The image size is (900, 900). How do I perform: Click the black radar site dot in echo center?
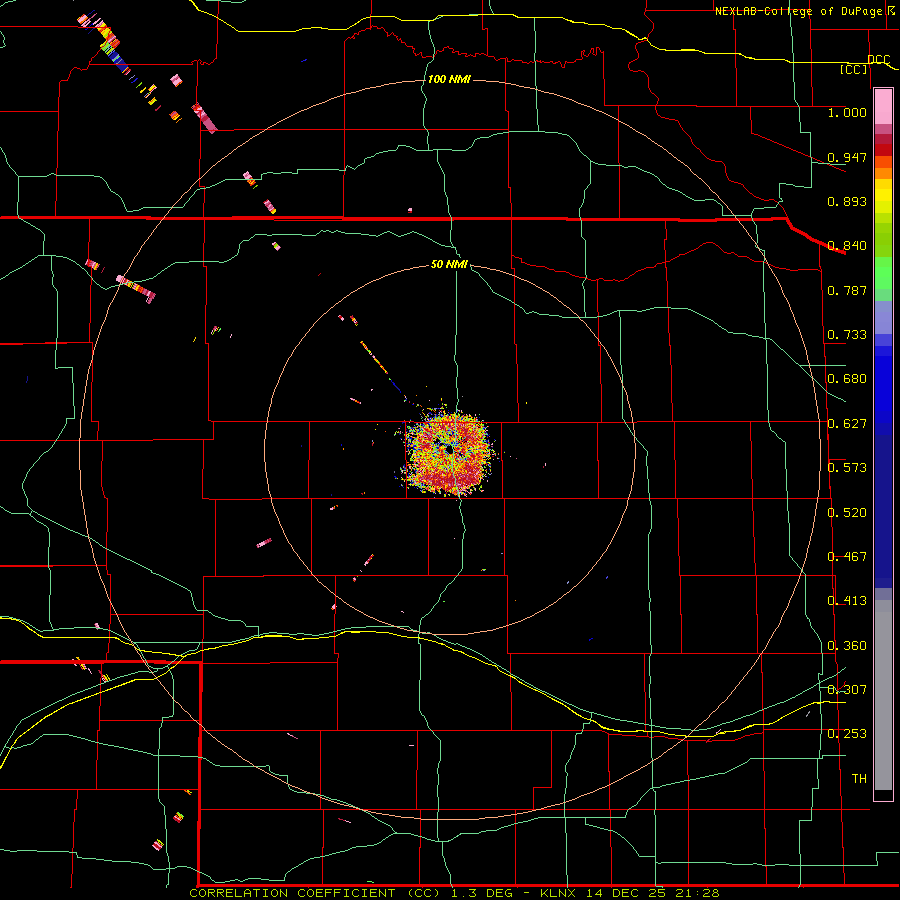tap(449, 451)
